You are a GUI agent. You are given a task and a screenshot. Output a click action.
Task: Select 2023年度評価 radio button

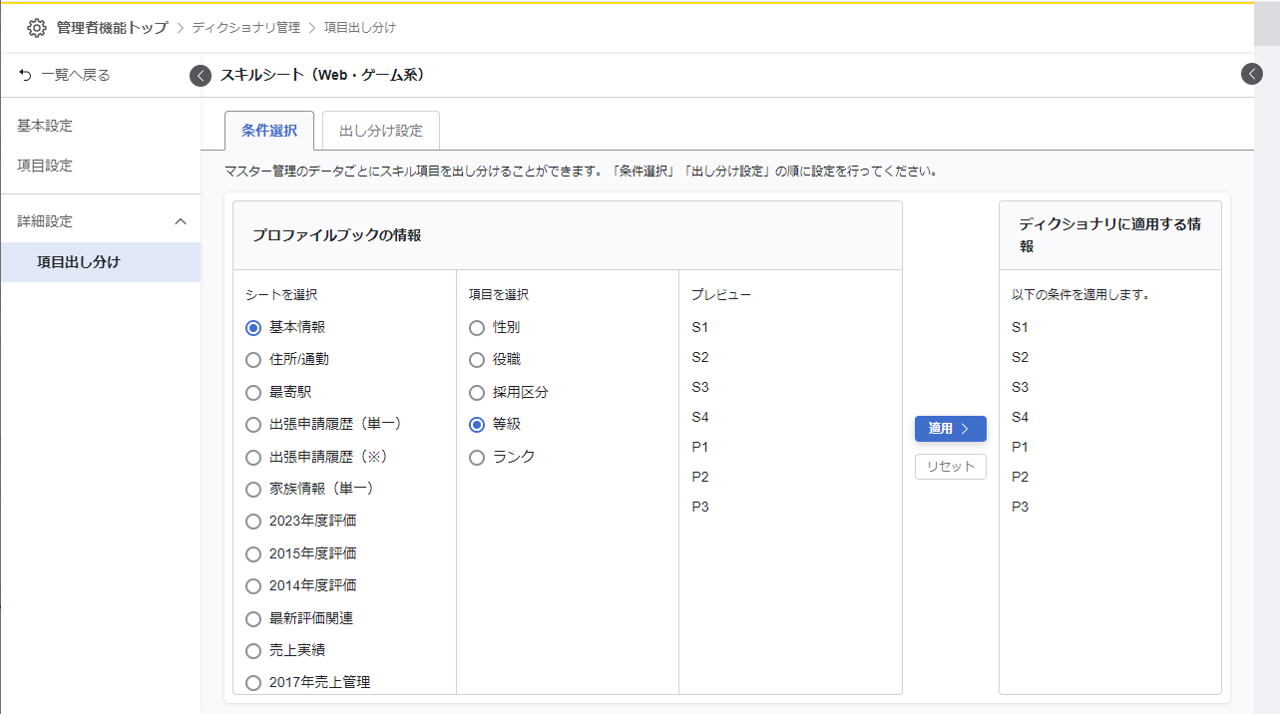(x=253, y=521)
